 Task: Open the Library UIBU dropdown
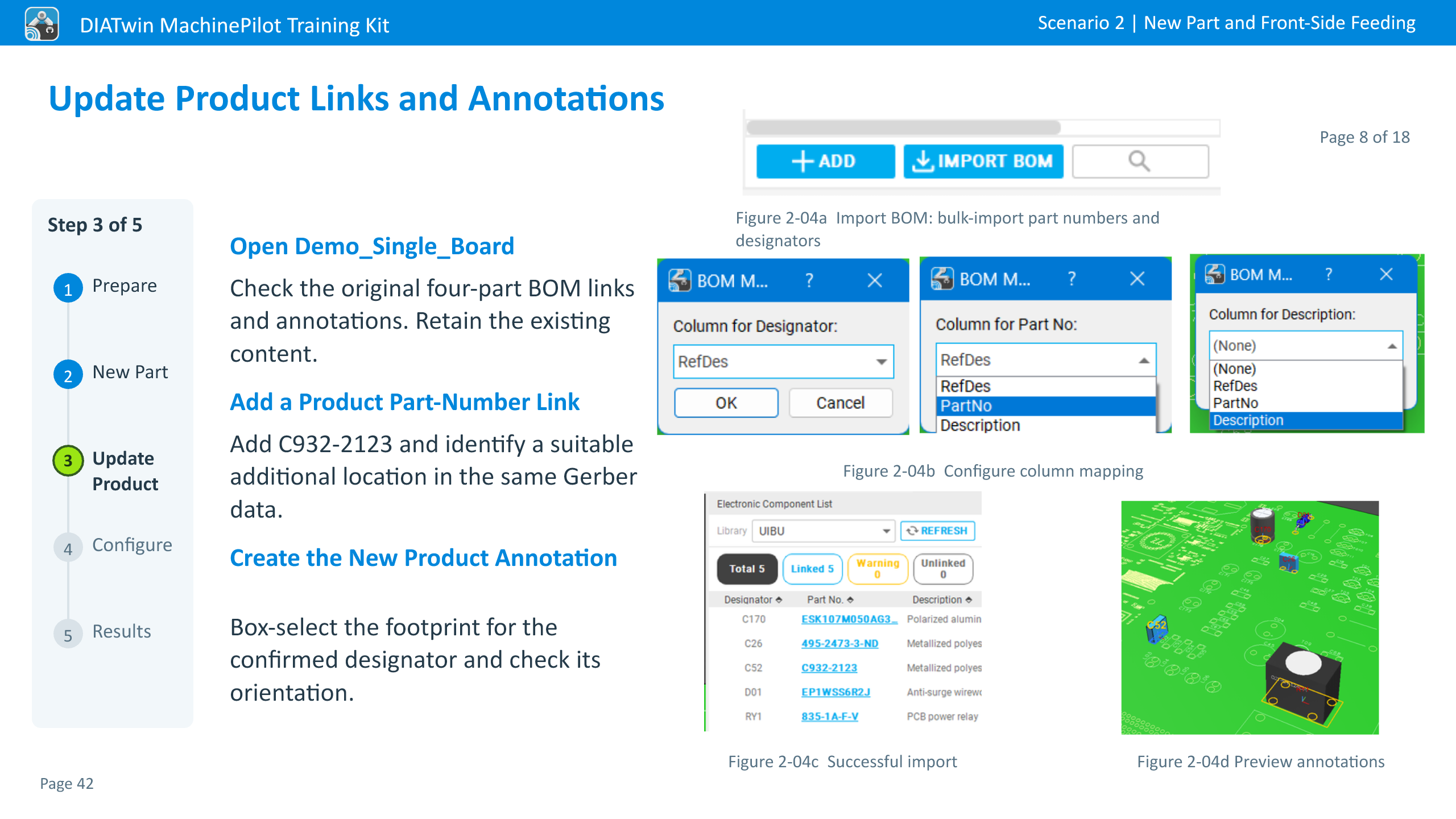[823, 531]
